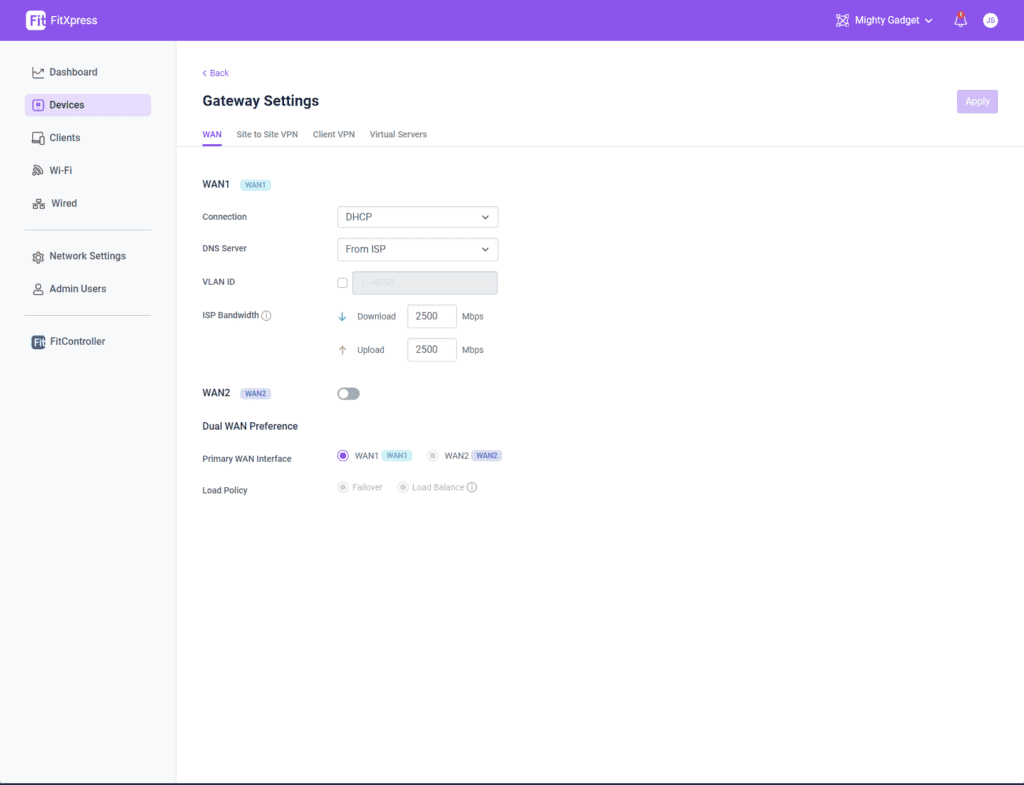Click the Wi-Fi icon in sidebar
The width and height of the screenshot is (1024, 785).
click(38, 171)
